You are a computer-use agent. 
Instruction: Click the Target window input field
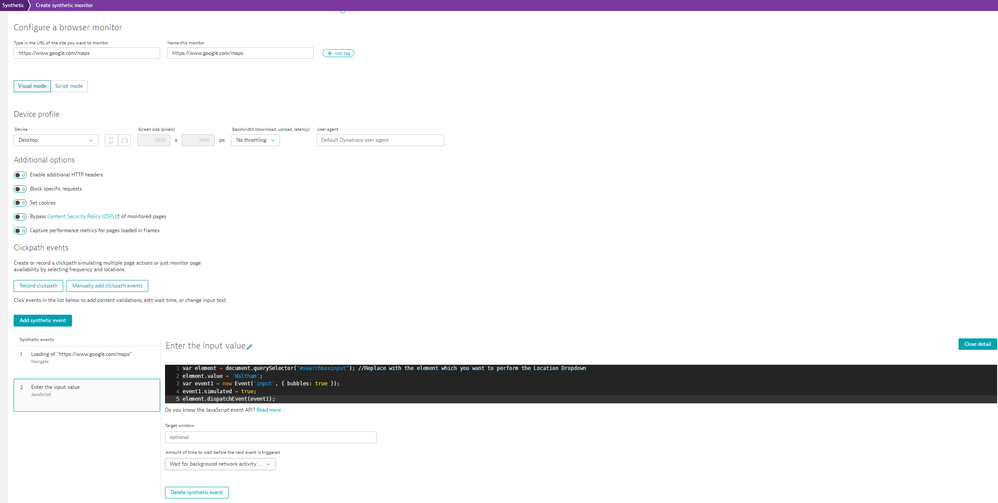click(x=270, y=437)
